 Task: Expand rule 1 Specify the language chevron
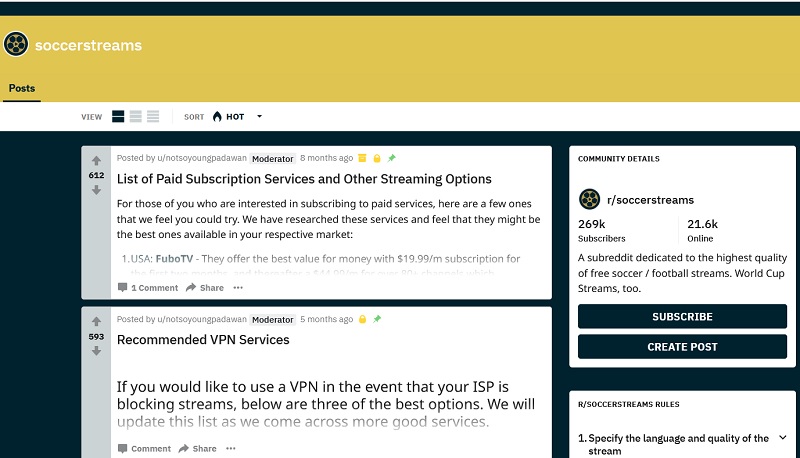click(x=783, y=438)
